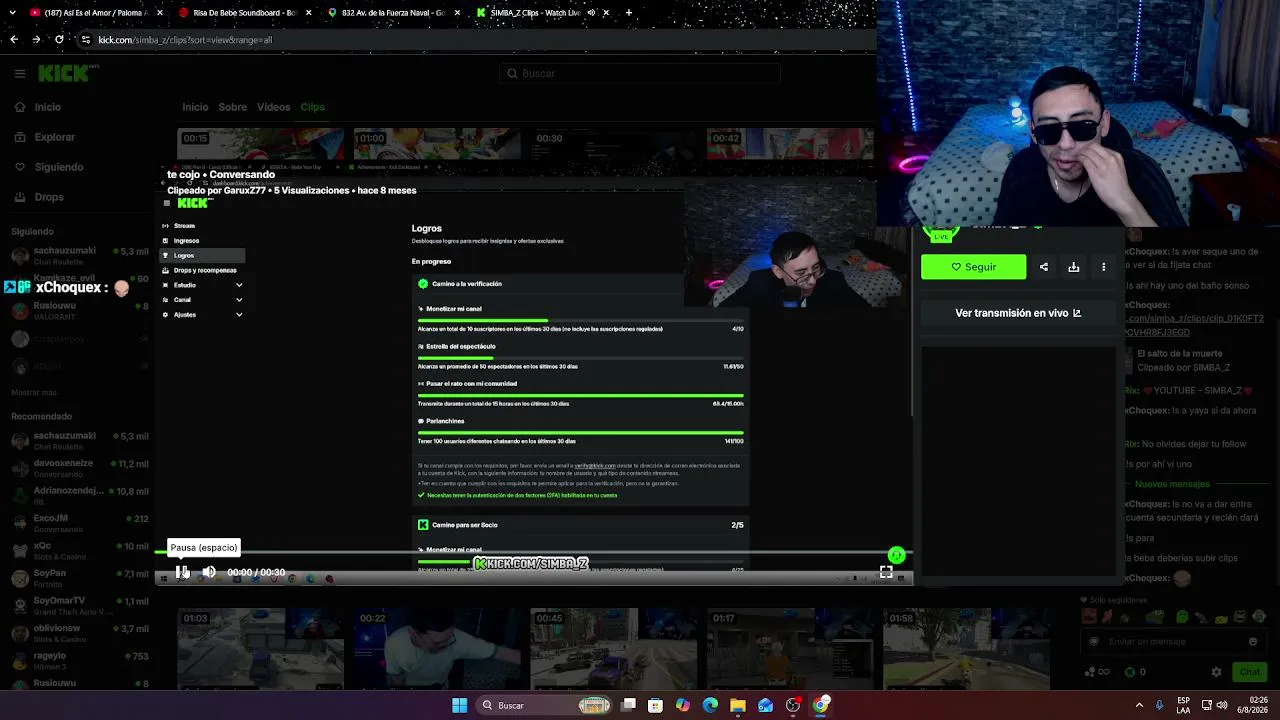The width and height of the screenshot is (1280, 720).
Task: Open the Windows Start menu
Action: click(x=459, y=706)
